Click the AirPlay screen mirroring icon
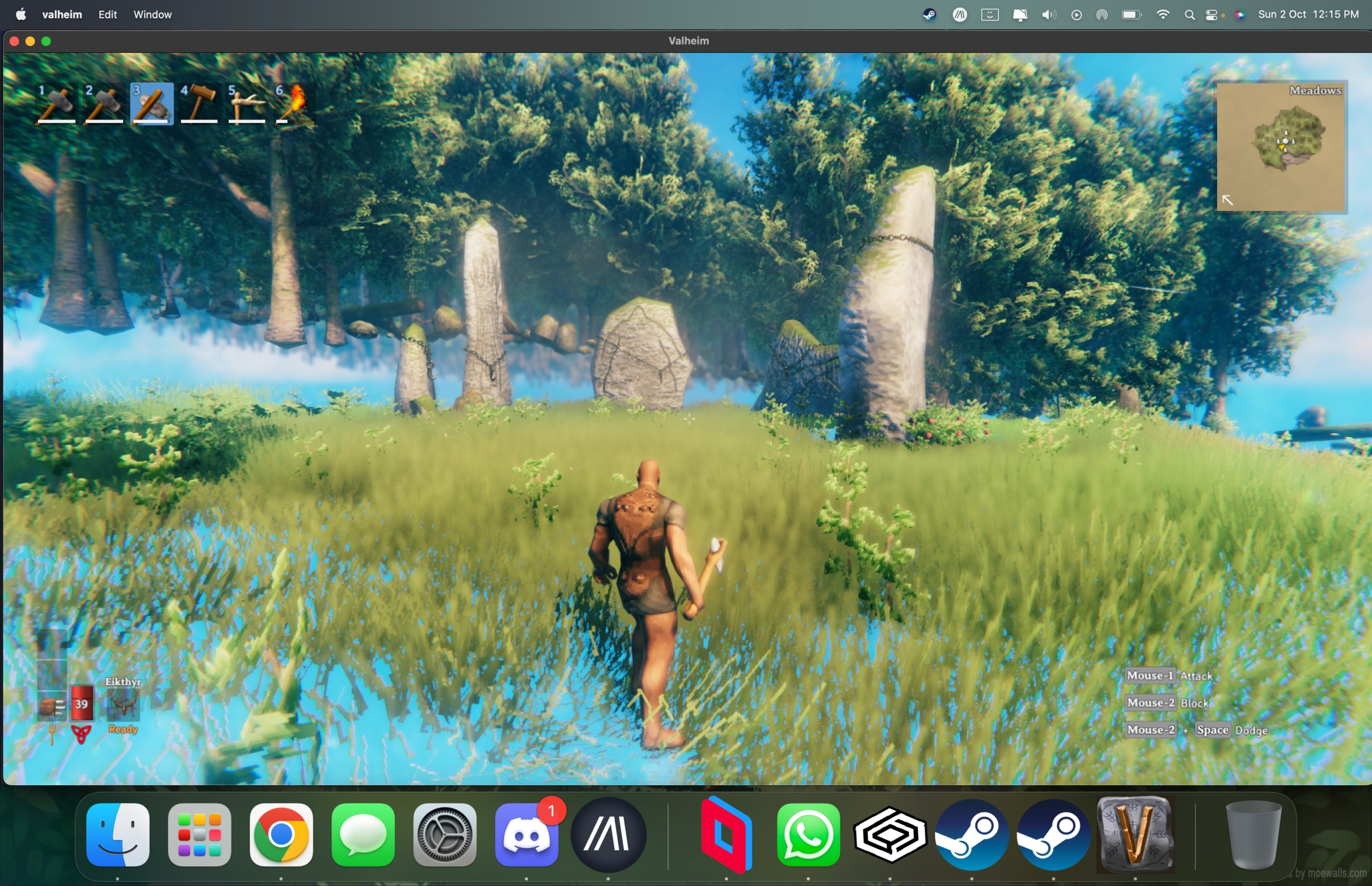1372x886 pixels. click(1101, 15)
